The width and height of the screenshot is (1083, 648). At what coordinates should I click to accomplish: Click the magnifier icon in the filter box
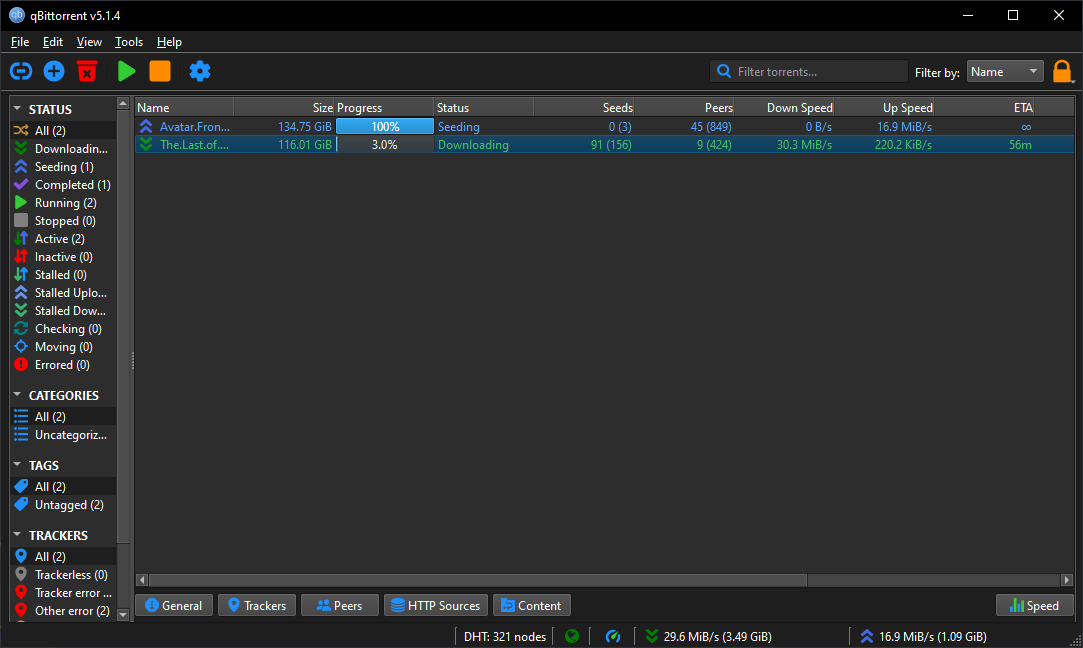(x=724, y=71)
